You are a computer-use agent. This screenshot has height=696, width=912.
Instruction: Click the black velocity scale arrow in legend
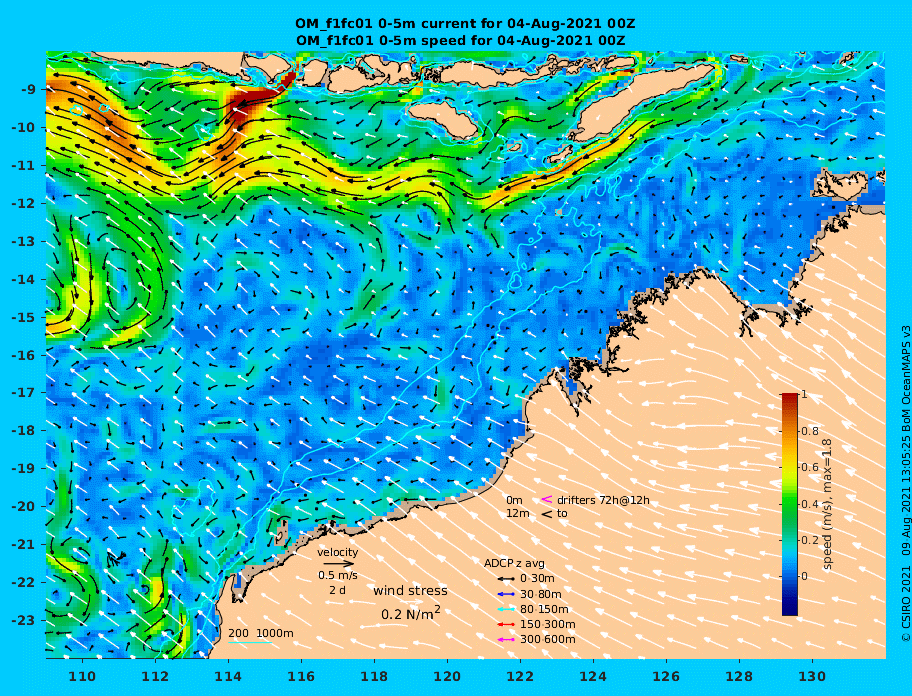pyautogui.click(x=339, y=563)
